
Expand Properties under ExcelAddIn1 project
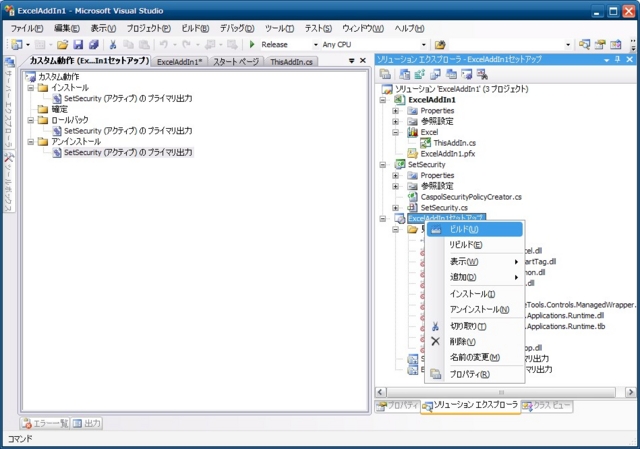point(395,111)
